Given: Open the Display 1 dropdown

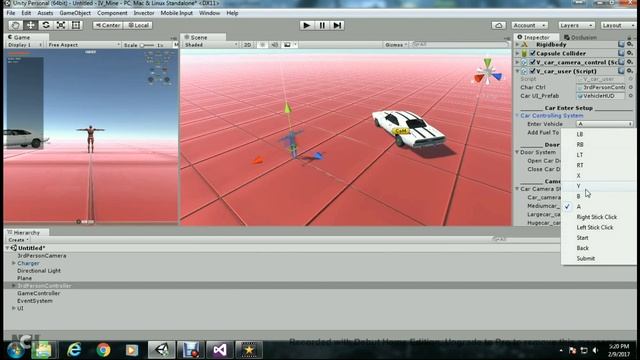Looking at the screenshot, I should (x=24, y=45).
